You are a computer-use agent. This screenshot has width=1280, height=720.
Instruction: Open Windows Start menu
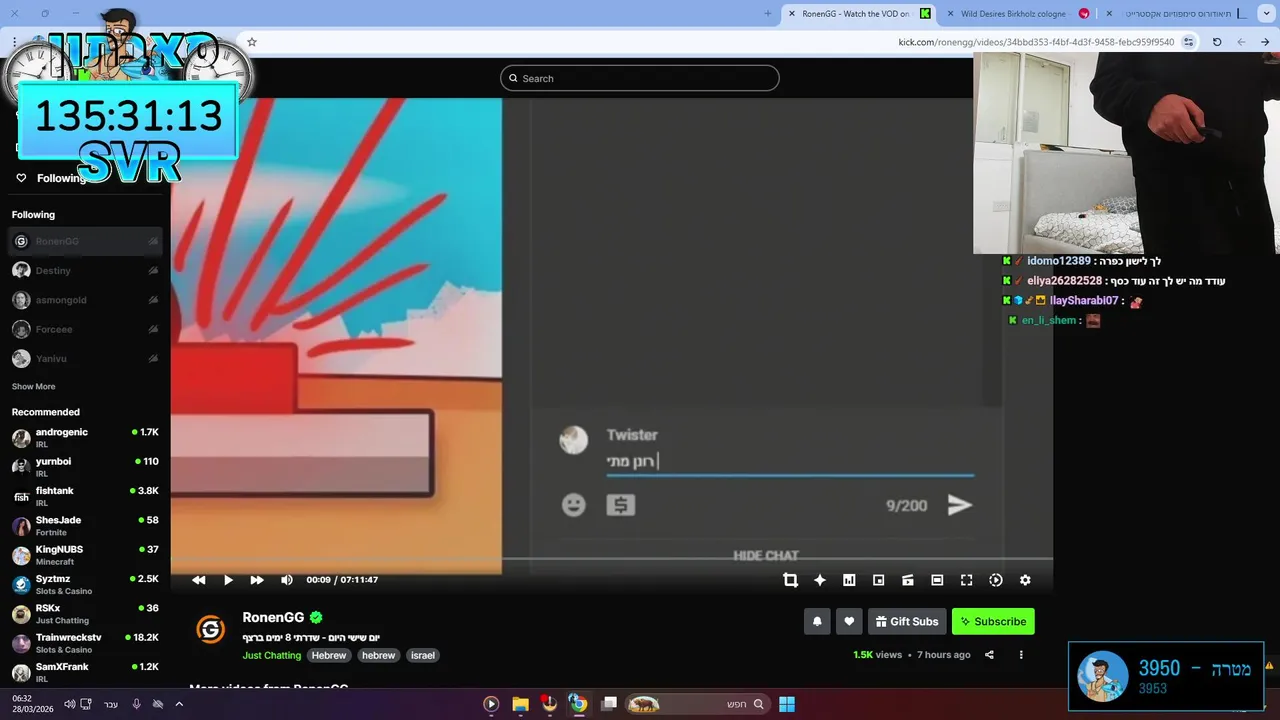787,704
